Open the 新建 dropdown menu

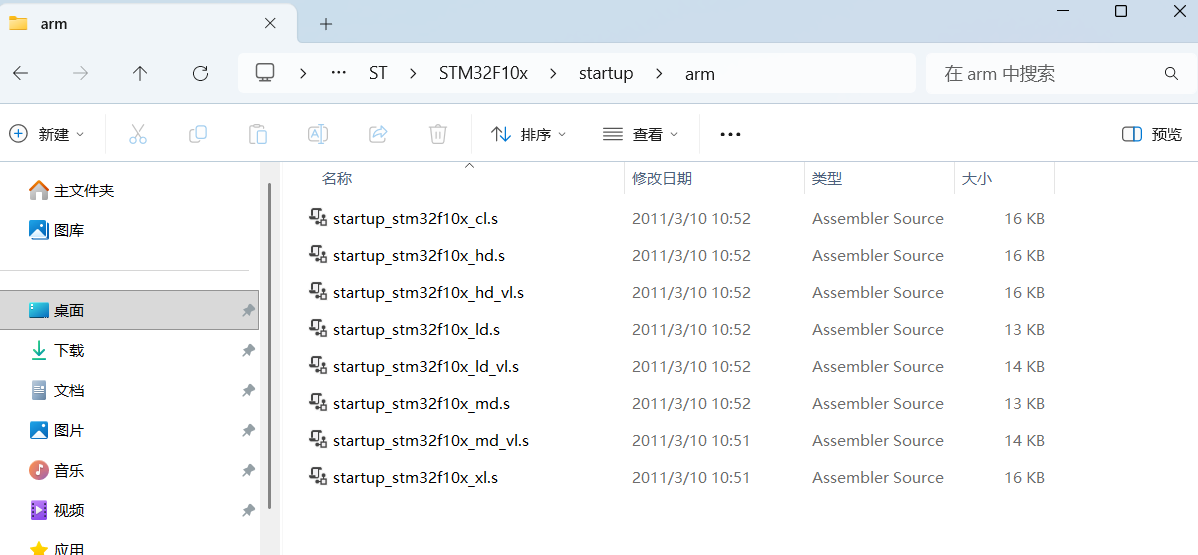(47, 135)
